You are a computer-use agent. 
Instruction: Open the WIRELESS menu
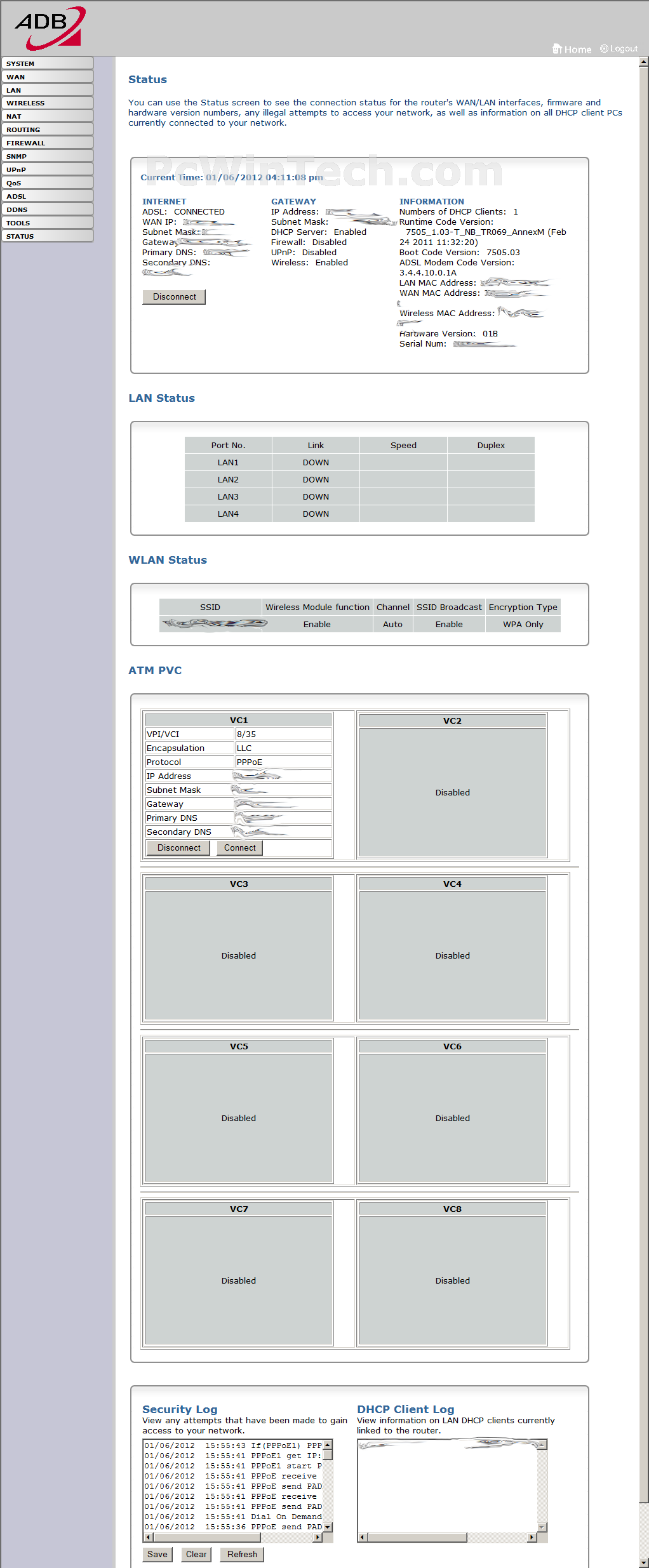click(x=48, y=103)
